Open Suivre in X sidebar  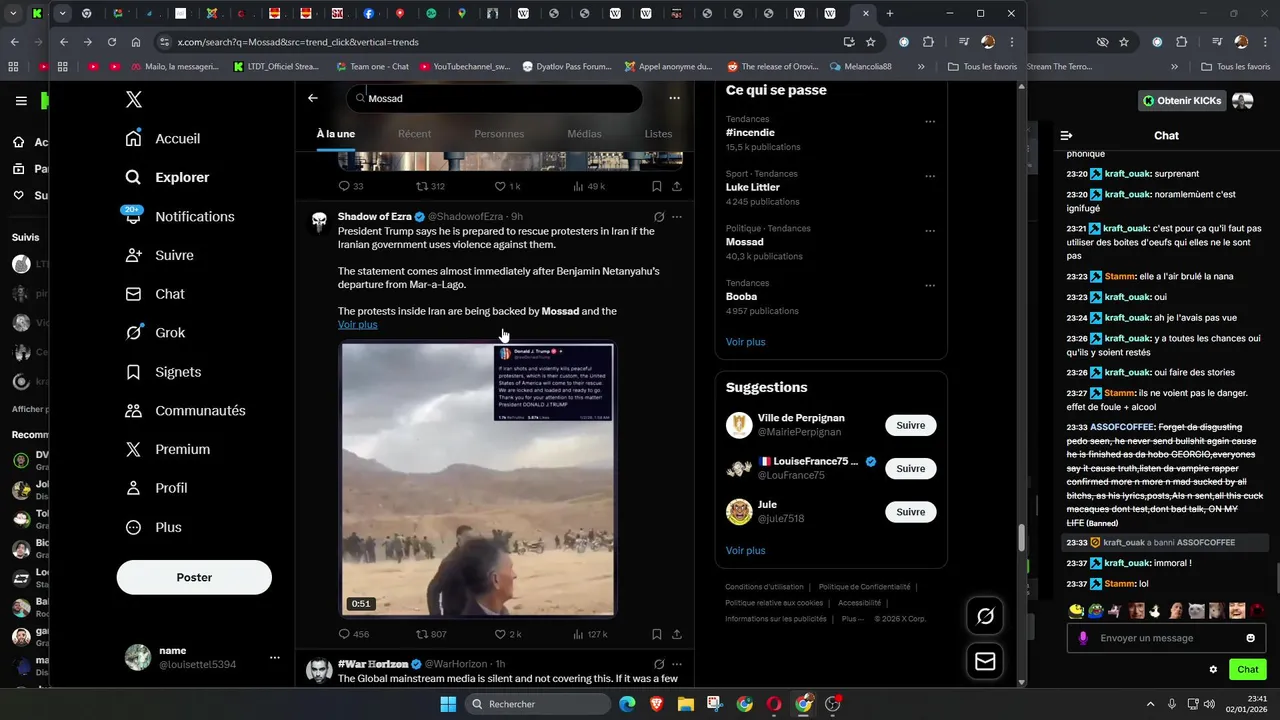(158, 255)
